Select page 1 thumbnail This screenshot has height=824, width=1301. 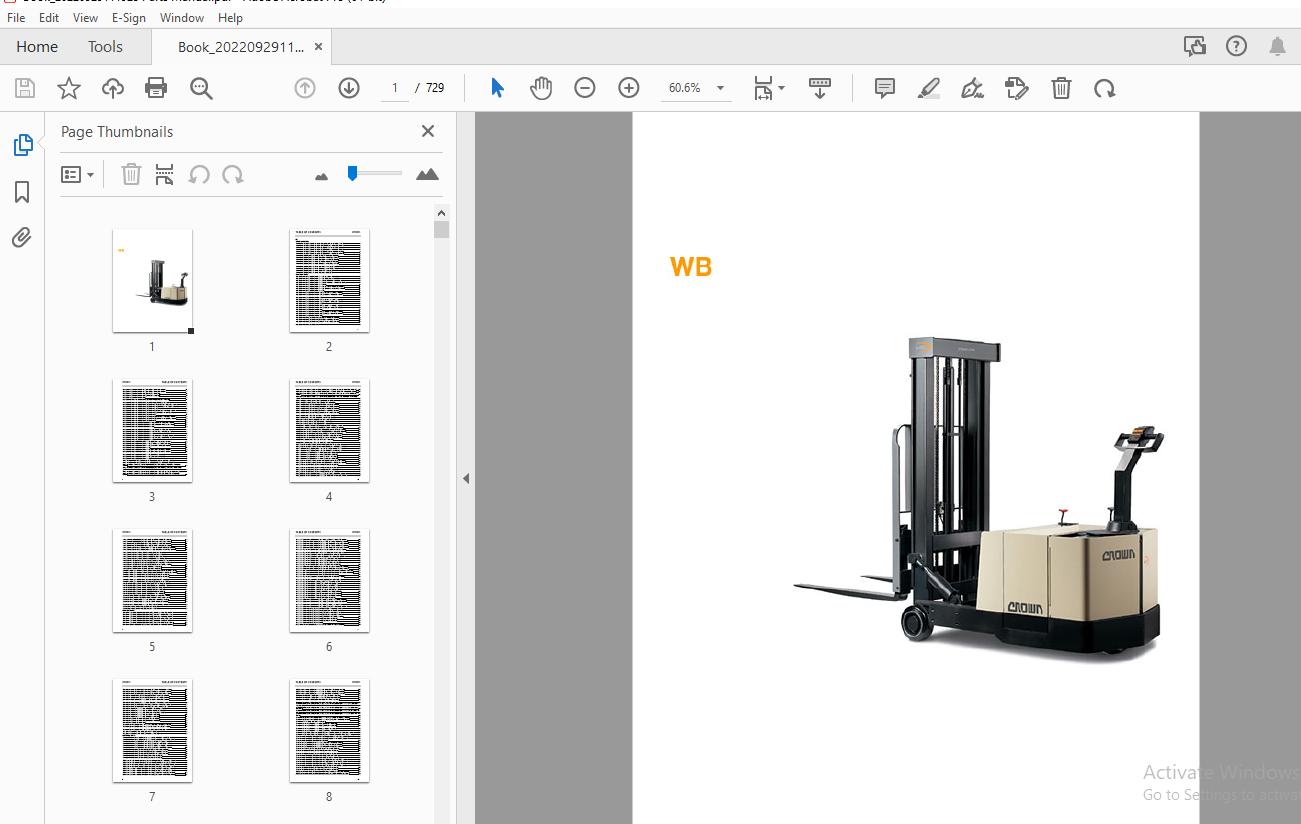click(153, 281)
